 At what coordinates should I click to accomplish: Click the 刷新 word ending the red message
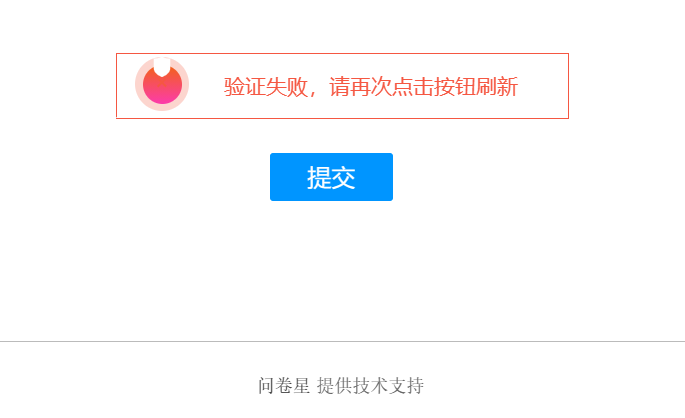point(497,86)
